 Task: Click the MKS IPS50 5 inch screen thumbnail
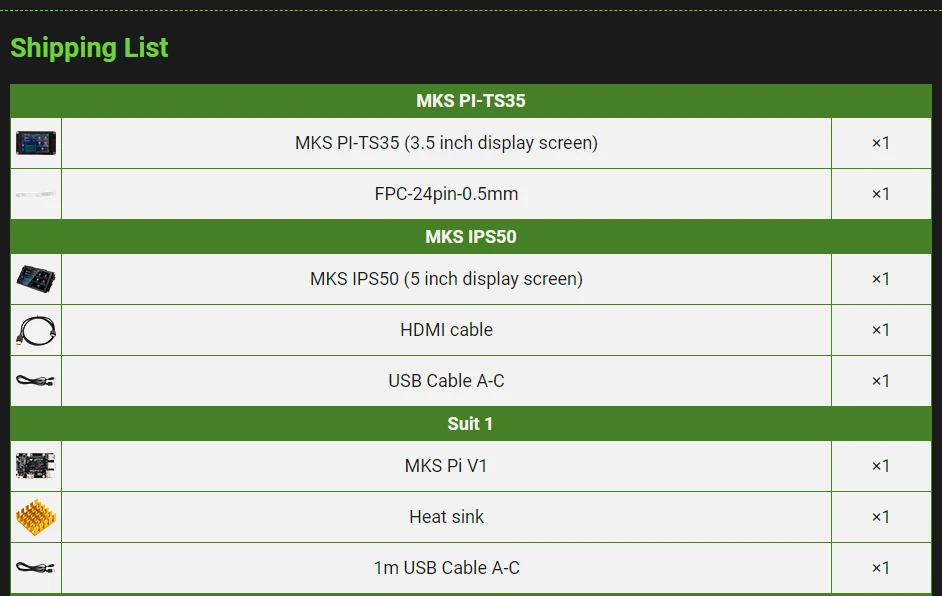point(36,279)
